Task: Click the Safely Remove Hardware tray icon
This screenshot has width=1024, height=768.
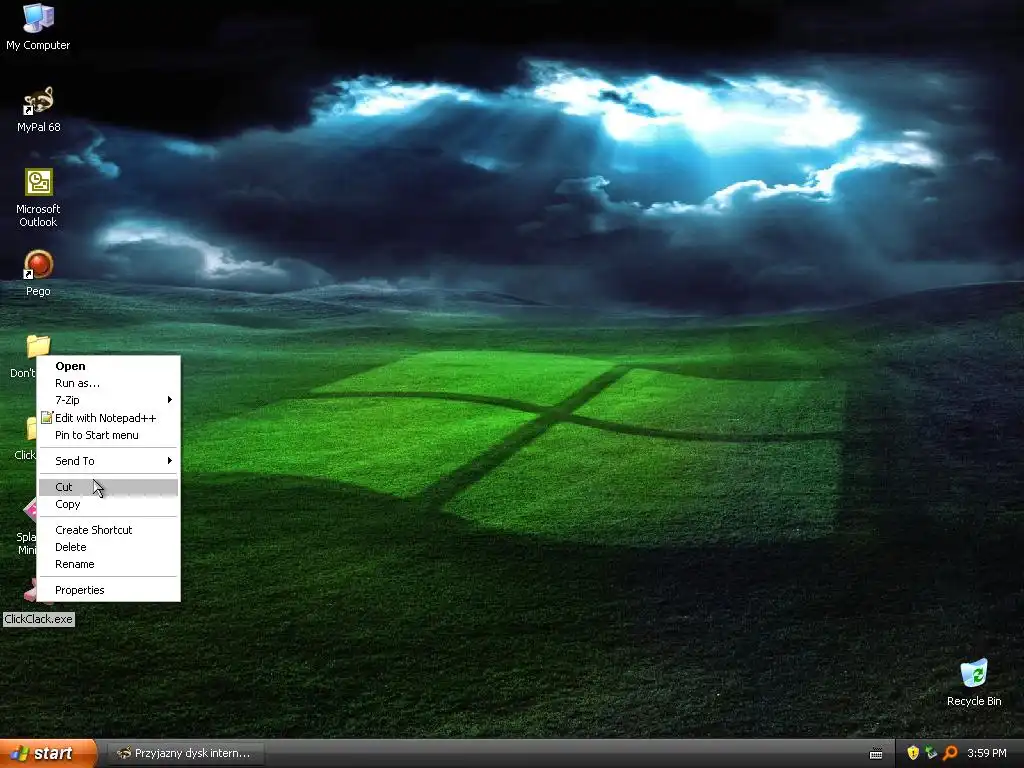Action: point(931,753)
